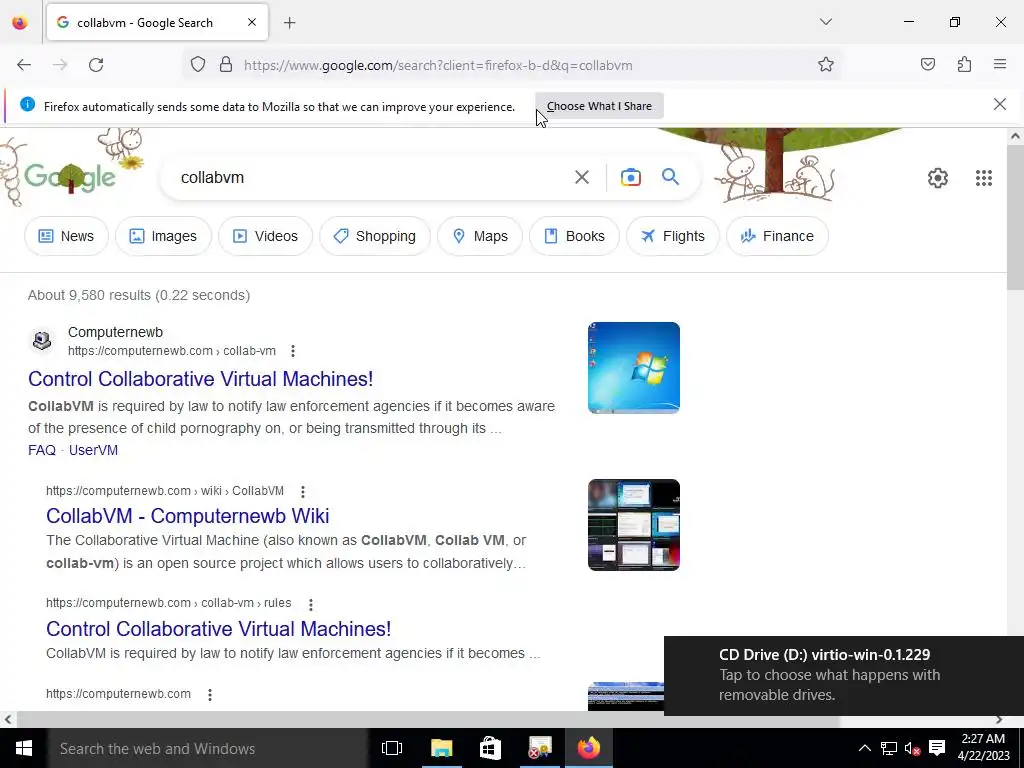Image resolution: width=1024 pixels, height=768 pixels.
Task: Open the tracking protection shield icon
Action: 198,65
